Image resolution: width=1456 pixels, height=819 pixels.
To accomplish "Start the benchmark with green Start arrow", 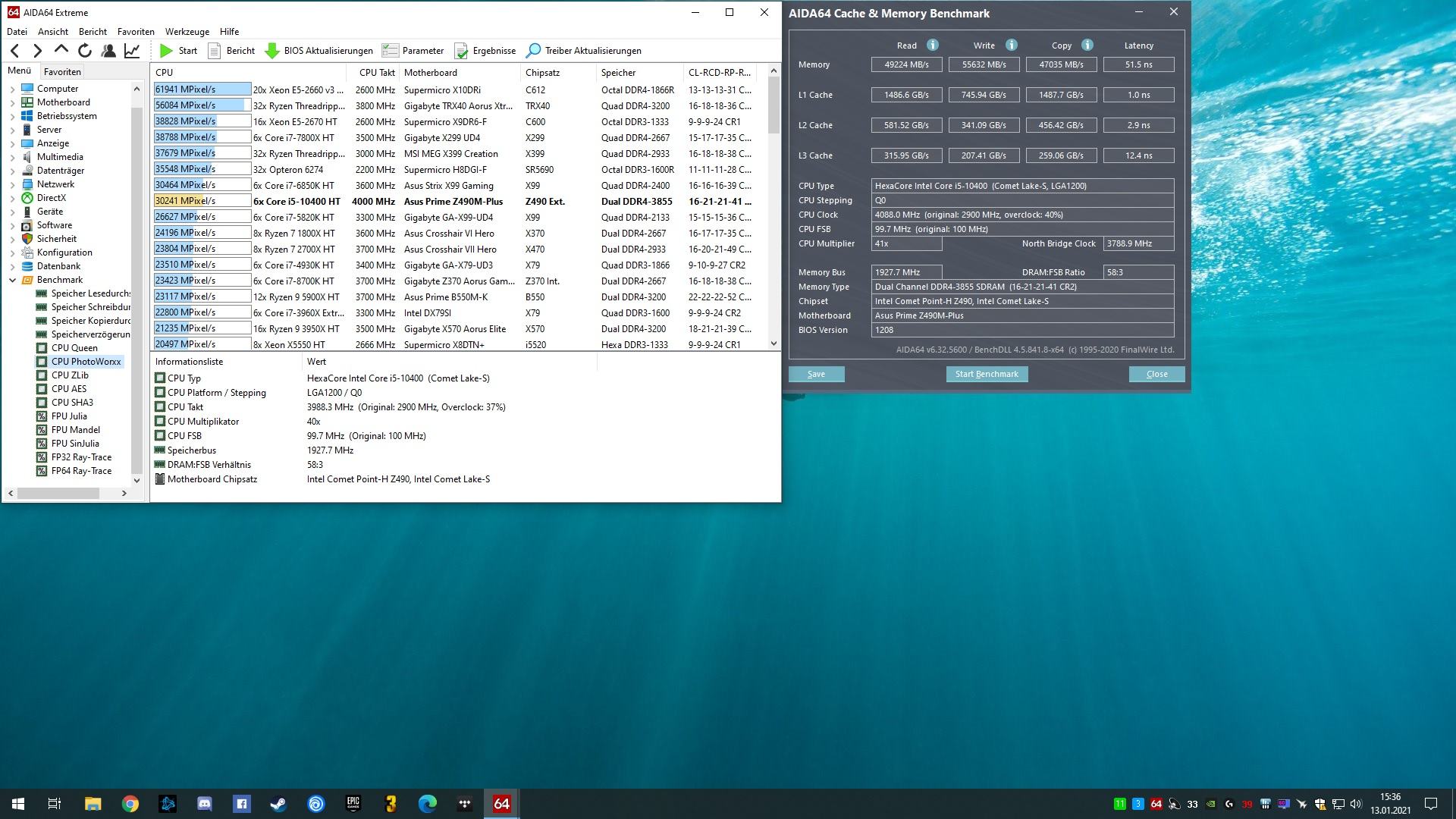I will (x=178, y=51).
